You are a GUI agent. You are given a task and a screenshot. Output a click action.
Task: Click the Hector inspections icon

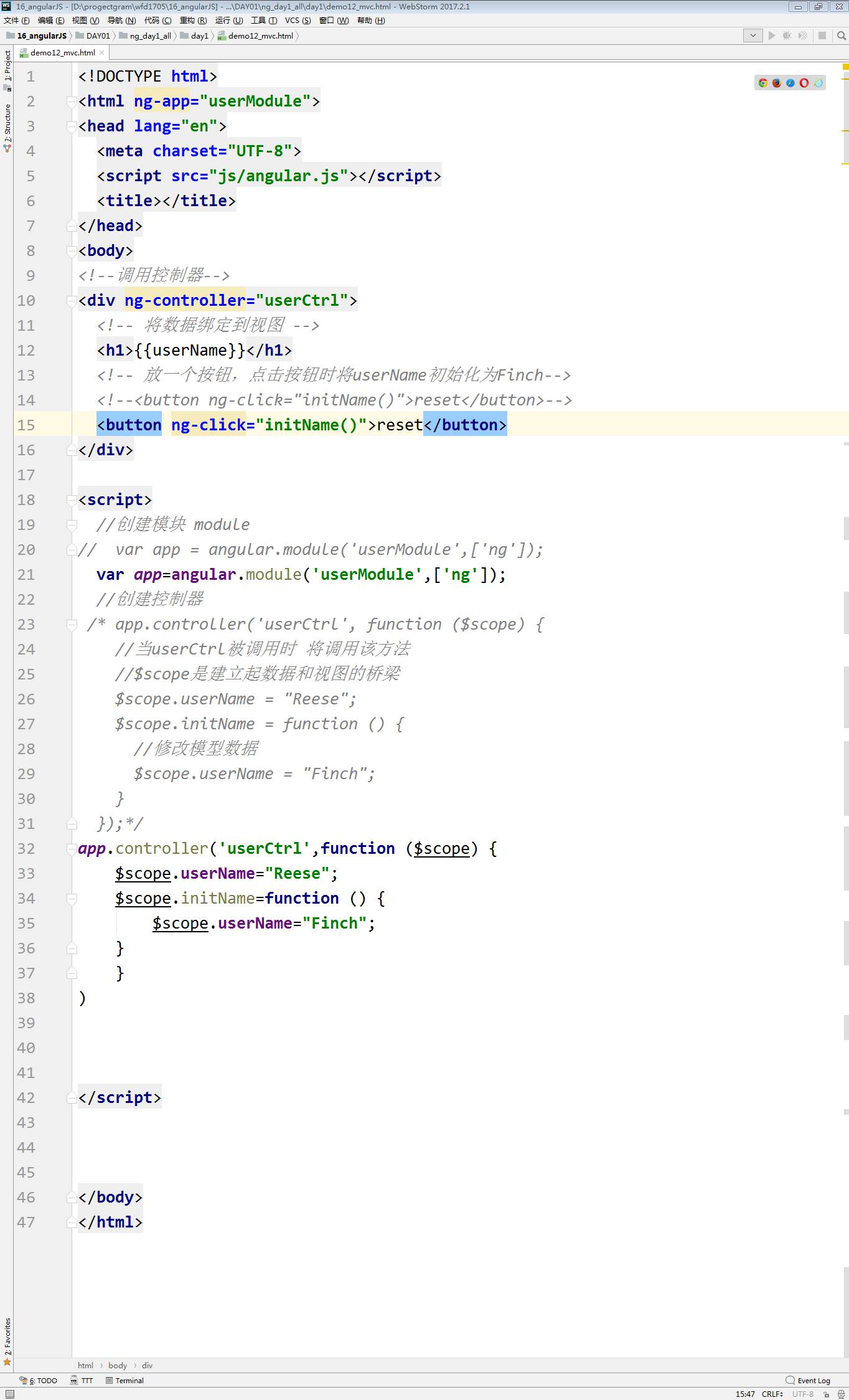840,1394
